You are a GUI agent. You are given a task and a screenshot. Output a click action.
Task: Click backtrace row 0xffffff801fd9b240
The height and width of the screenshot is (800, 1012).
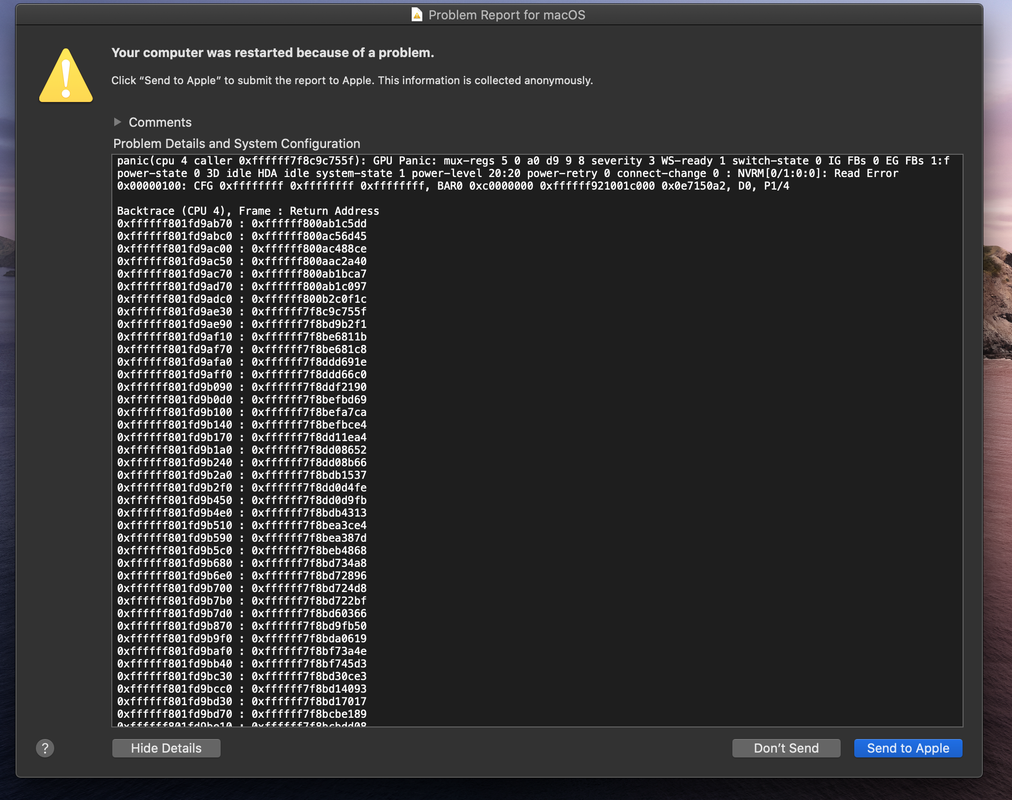pyautogui.click(x=241, y=463)
